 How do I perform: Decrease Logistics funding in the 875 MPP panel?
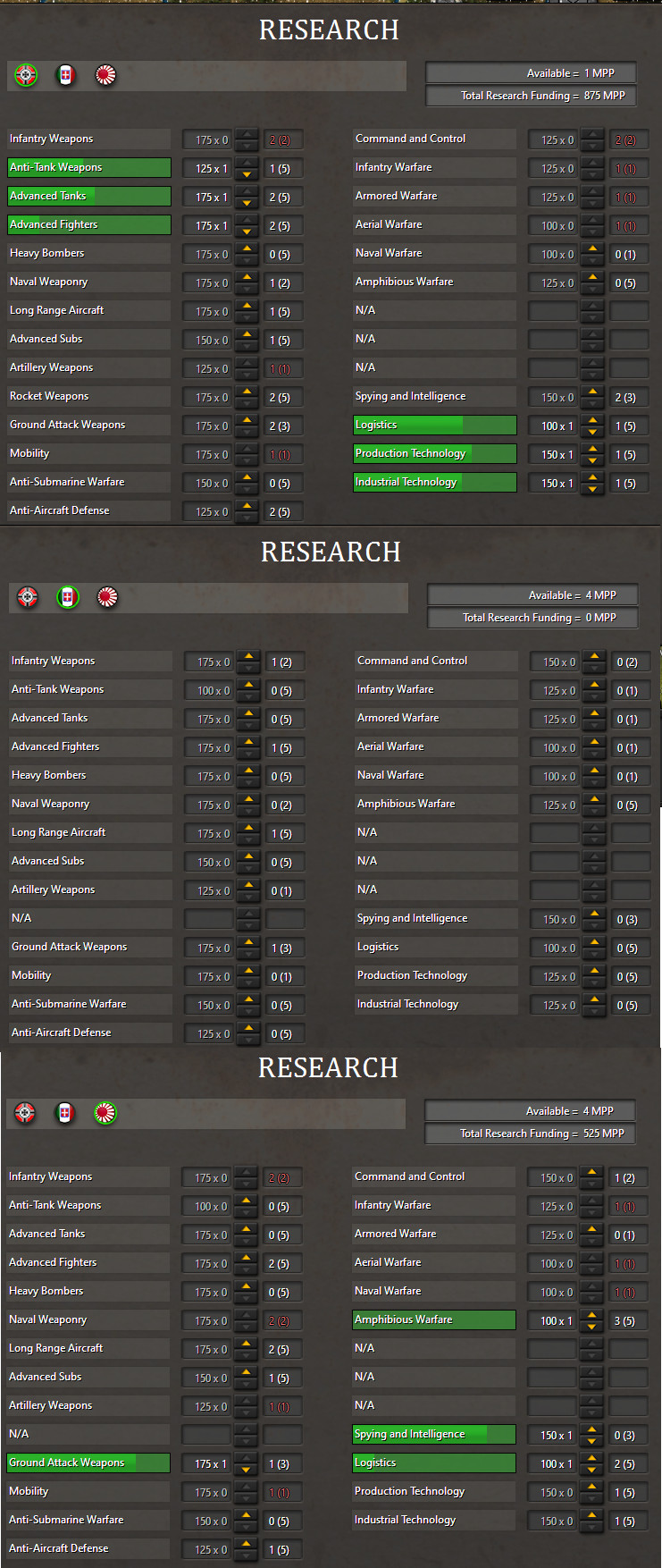click(x=593, y=432)
